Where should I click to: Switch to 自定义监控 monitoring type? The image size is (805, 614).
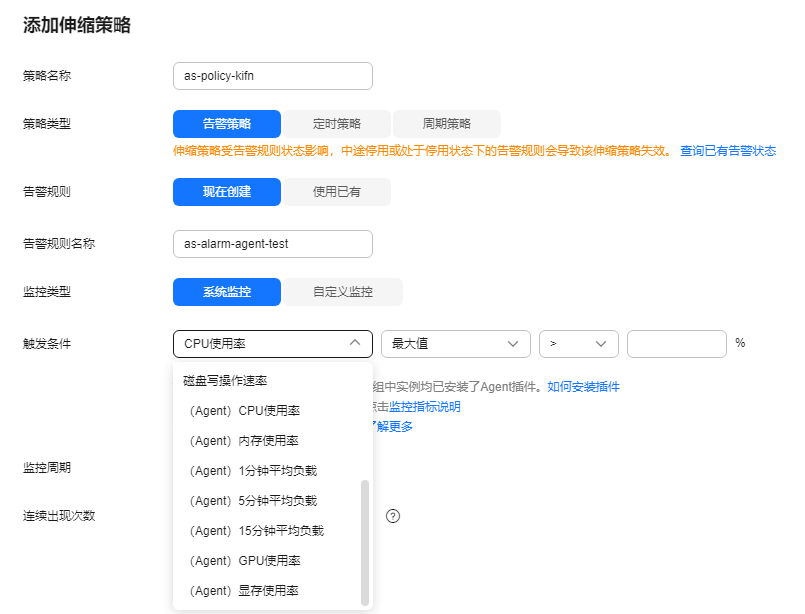pos(342,292)
